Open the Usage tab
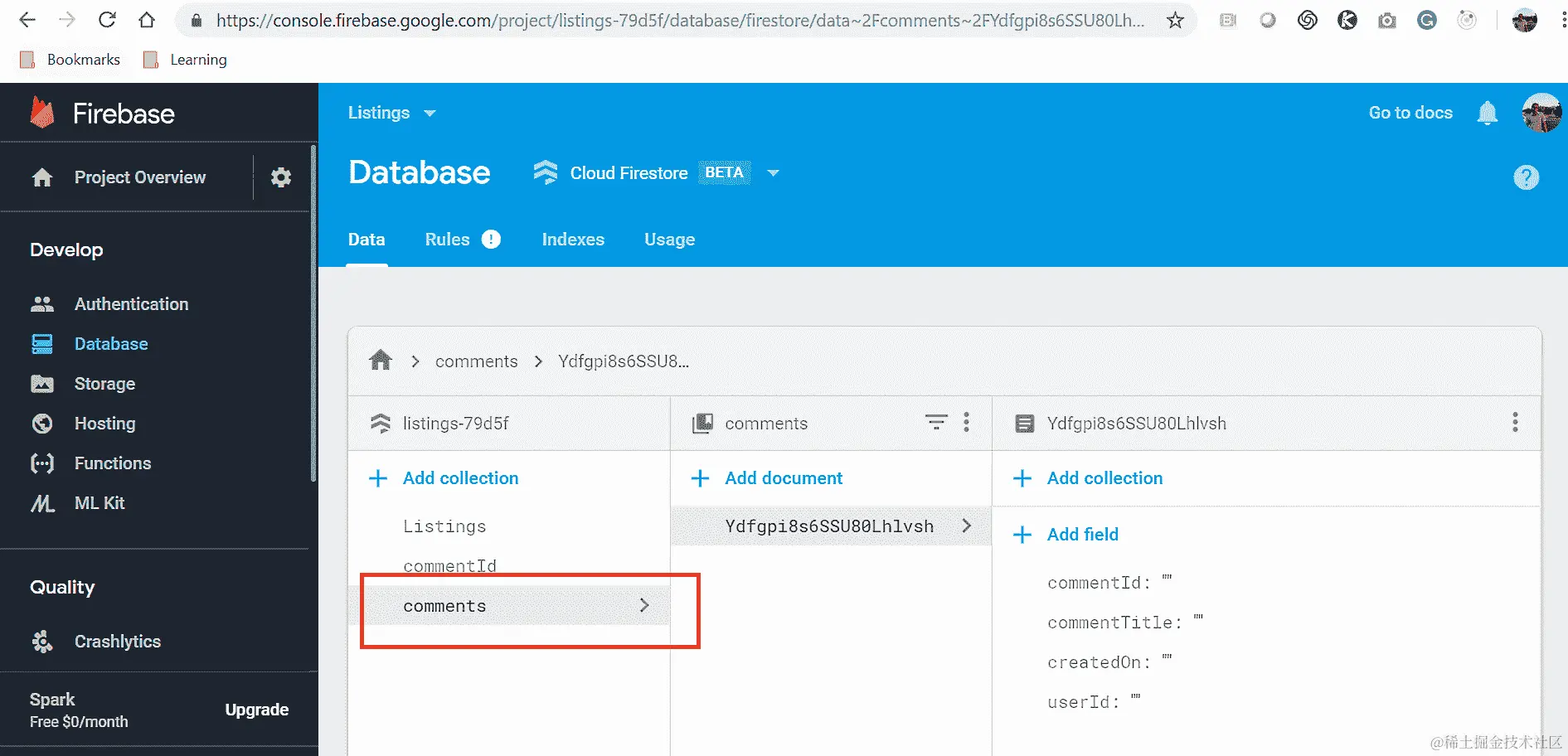 670,240
